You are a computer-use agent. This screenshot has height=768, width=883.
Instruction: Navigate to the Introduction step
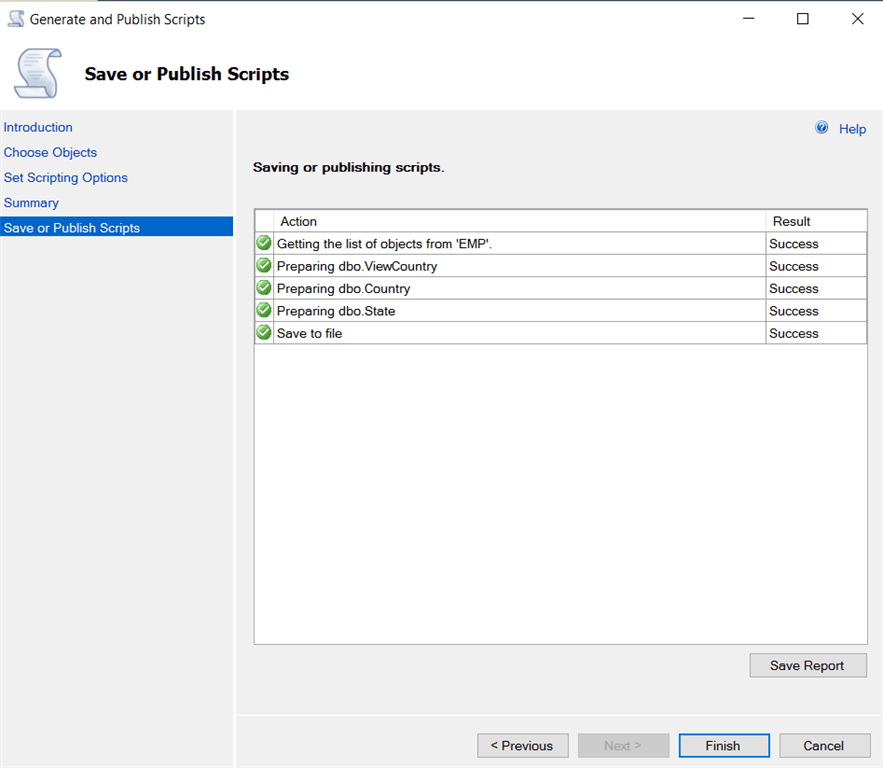click(x=38, y=127)
